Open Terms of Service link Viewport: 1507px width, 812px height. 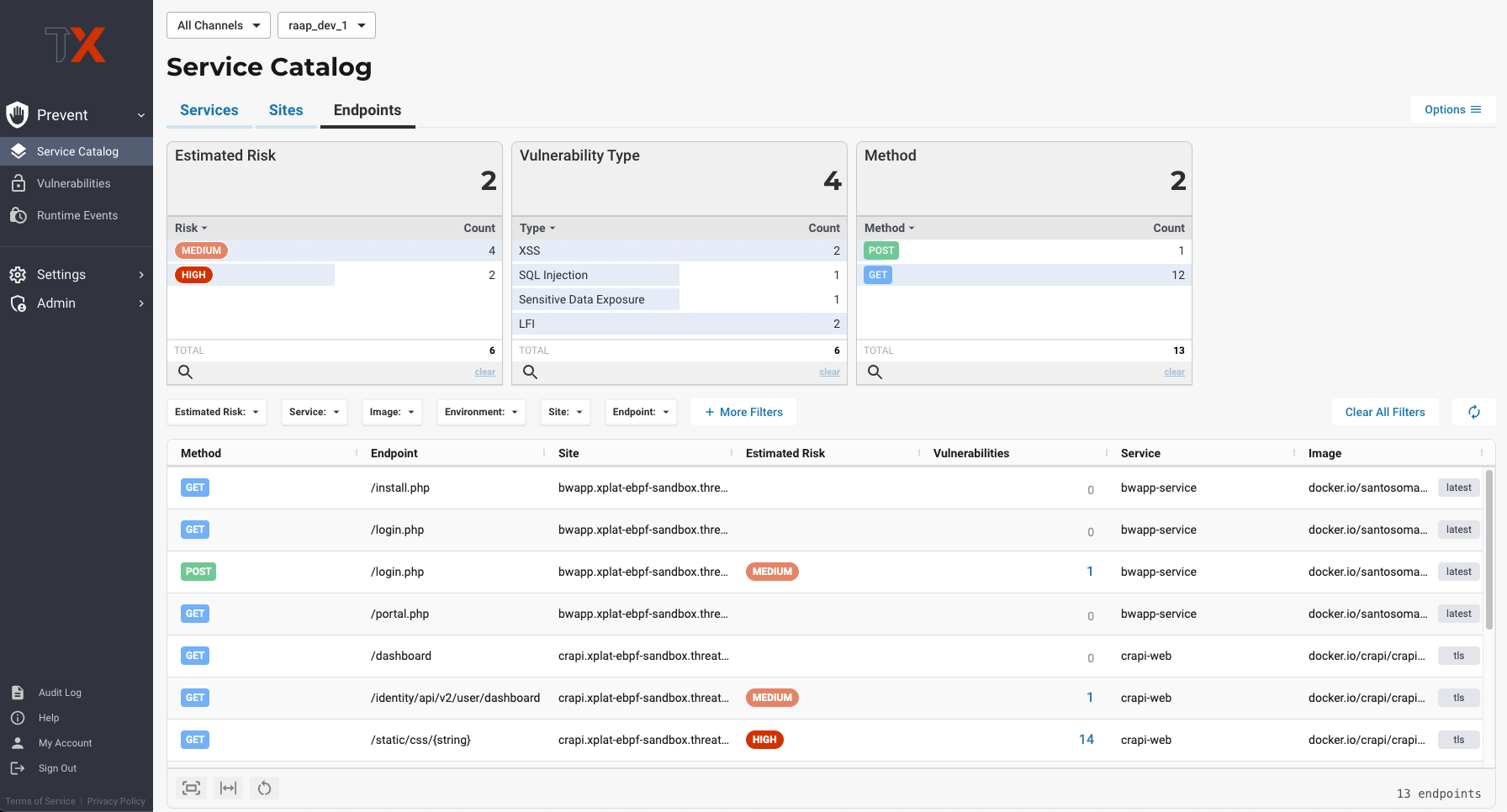click(40, 801)
